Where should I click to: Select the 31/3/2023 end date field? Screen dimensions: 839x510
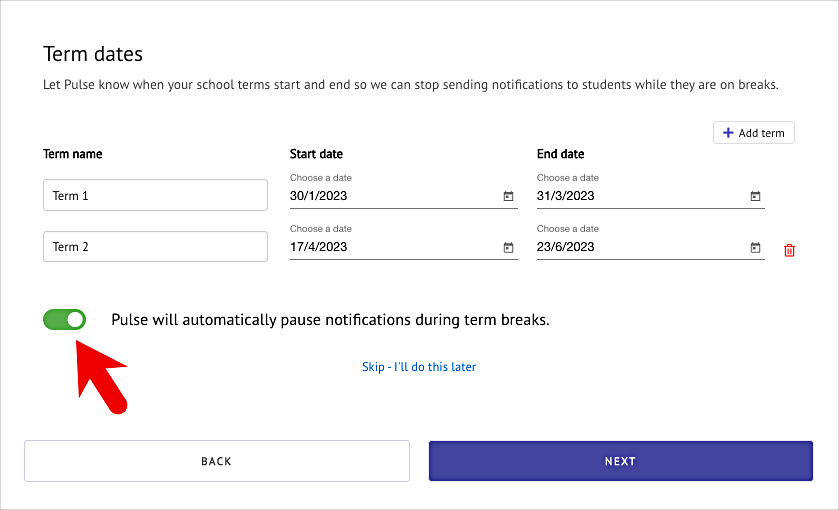[x=650, y=196]
